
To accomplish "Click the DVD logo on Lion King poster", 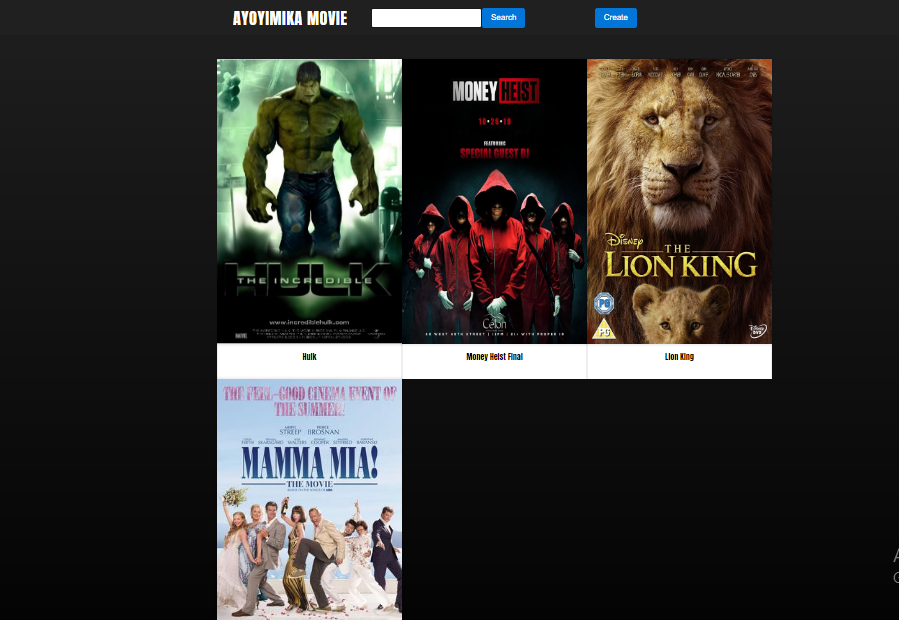I will [755, 329].
